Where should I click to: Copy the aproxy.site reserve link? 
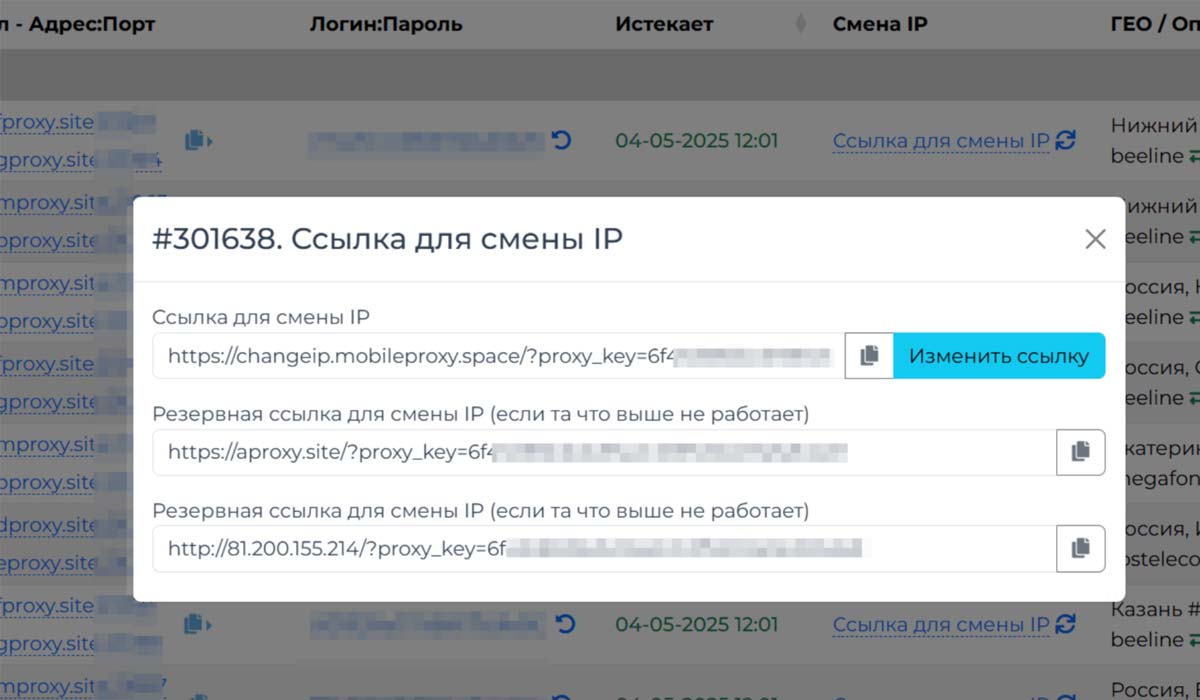[1080, 452]
